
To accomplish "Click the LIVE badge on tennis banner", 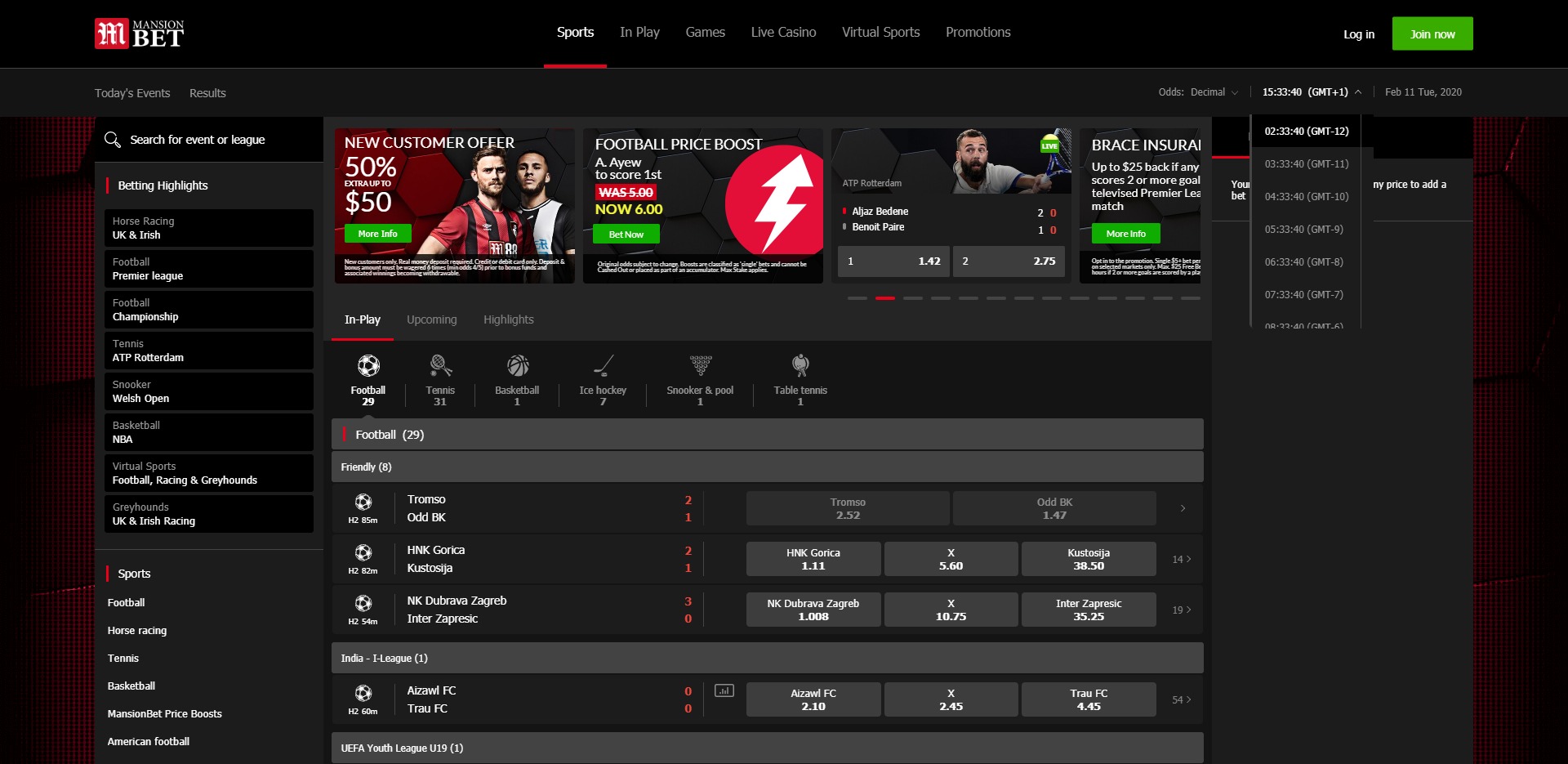I will point(1049,146).
